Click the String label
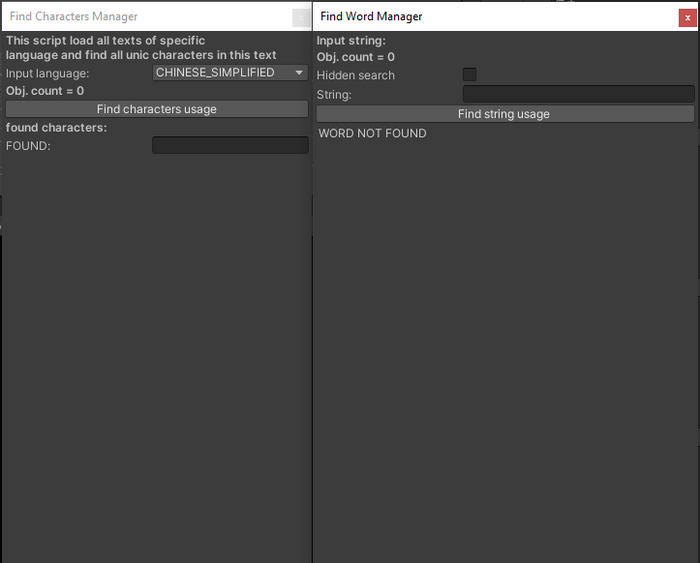Viewport: 700px width, 563px height. [334, 95]
